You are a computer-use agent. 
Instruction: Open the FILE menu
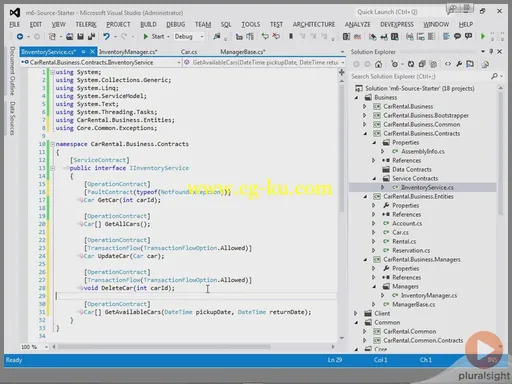pyautogui.click(x=15, y=24)
